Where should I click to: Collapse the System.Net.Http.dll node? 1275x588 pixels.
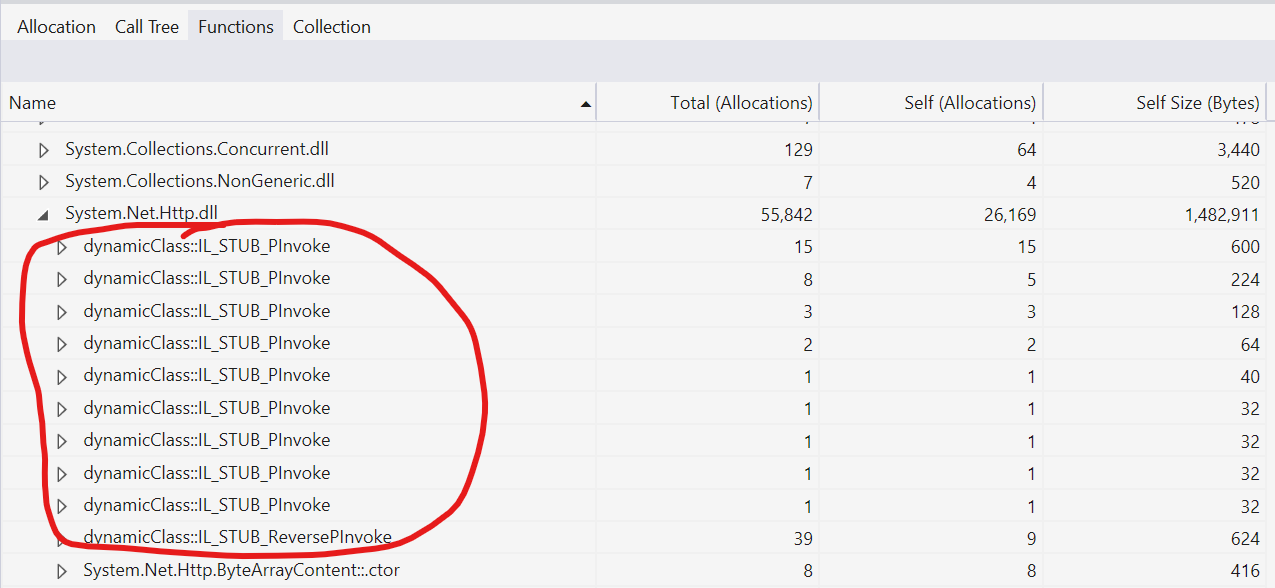(43, 214)
